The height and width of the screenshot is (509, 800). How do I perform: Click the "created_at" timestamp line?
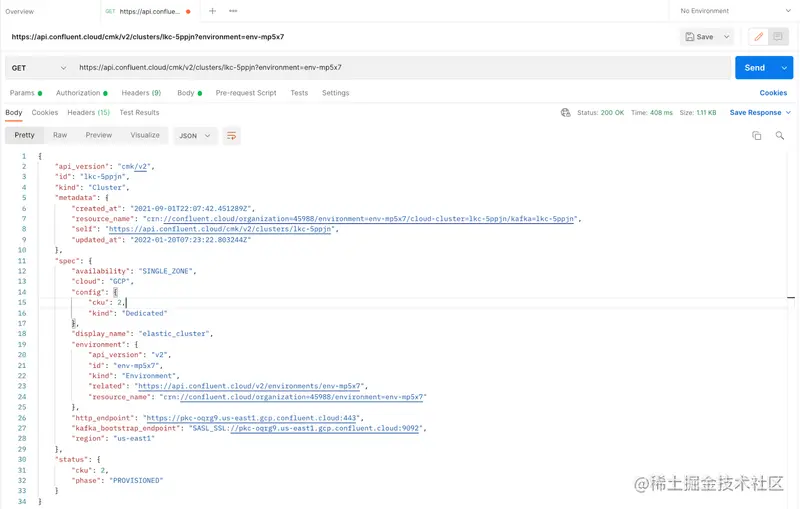pos(163,208)
